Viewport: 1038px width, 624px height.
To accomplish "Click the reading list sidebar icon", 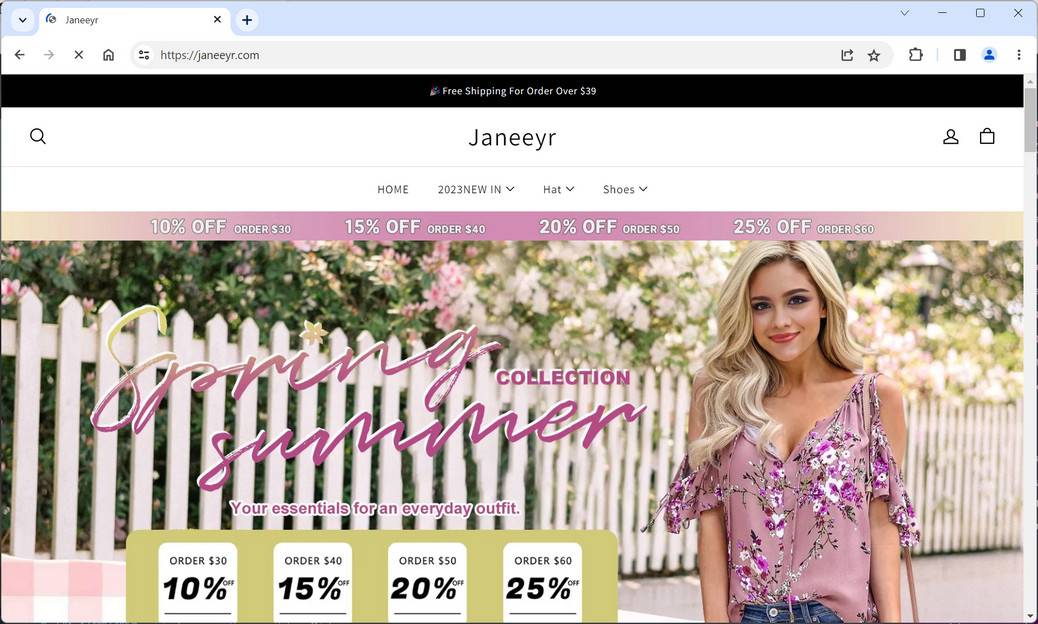I will [x=959, y=55].
